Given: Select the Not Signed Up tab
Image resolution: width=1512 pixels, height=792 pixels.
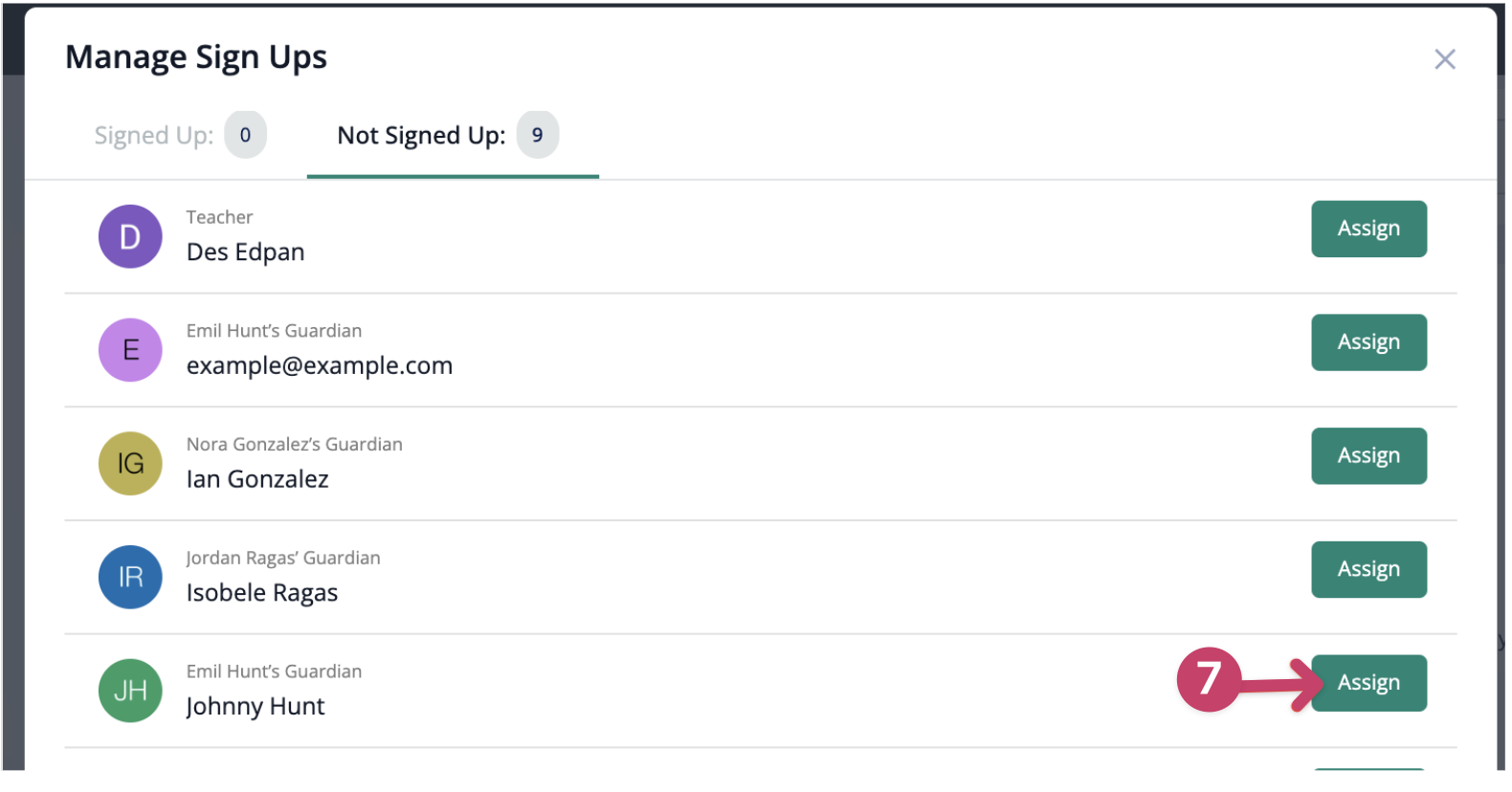Looking at the screenshot, I should tap(448, 136).
